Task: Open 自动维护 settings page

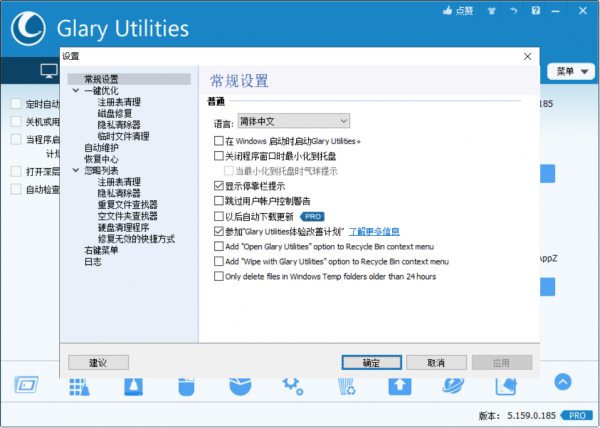Action: click(101, 148)
